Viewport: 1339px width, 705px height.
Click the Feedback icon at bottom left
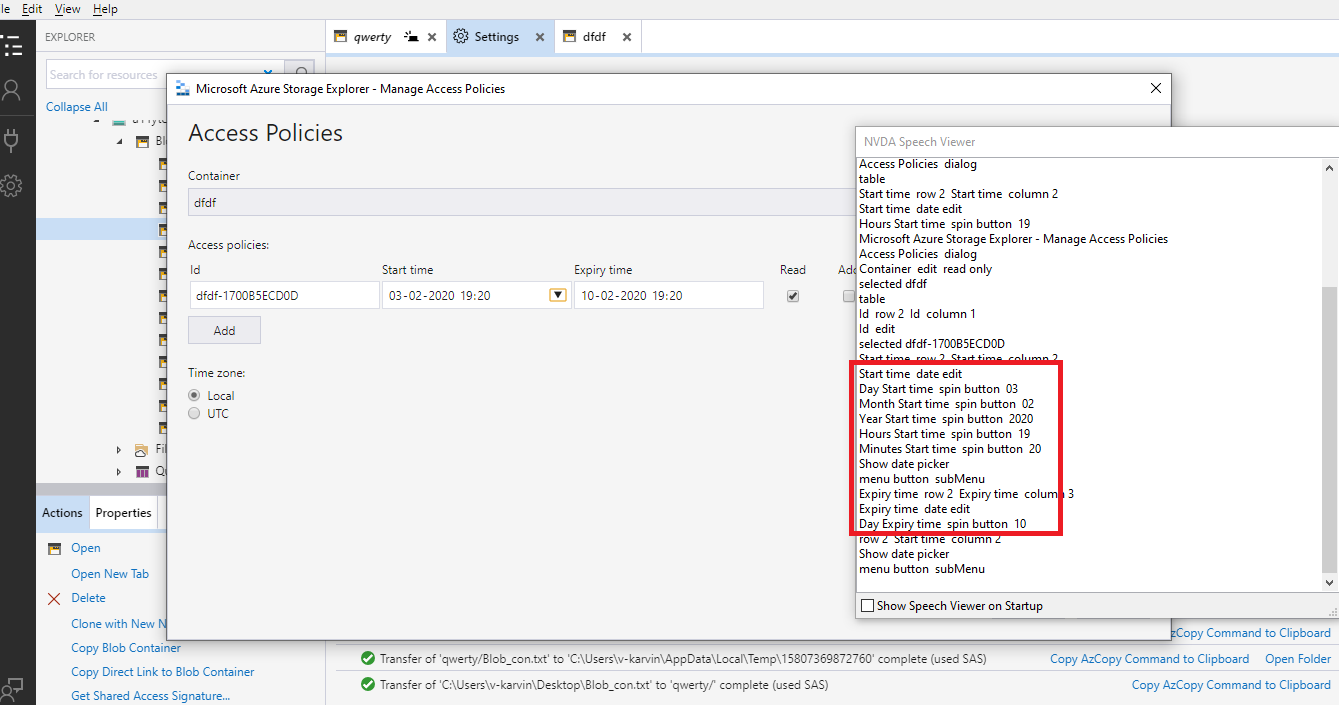click(14, 688)
